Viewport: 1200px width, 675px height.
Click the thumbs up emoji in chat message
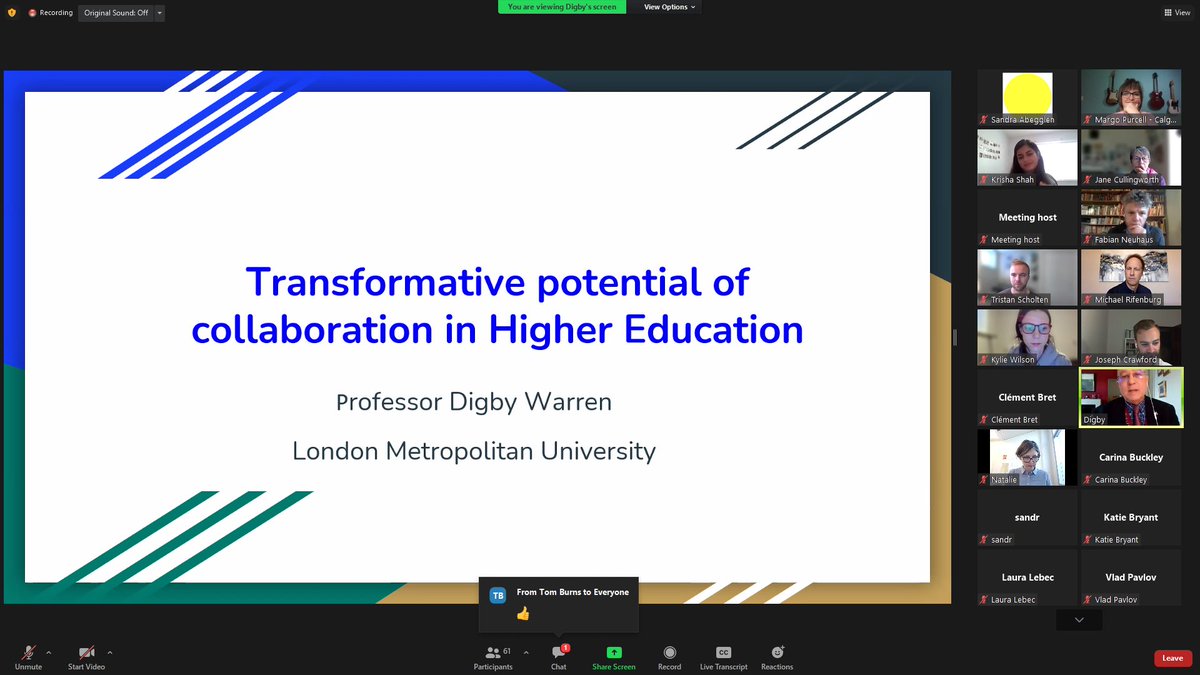point(523,613)
